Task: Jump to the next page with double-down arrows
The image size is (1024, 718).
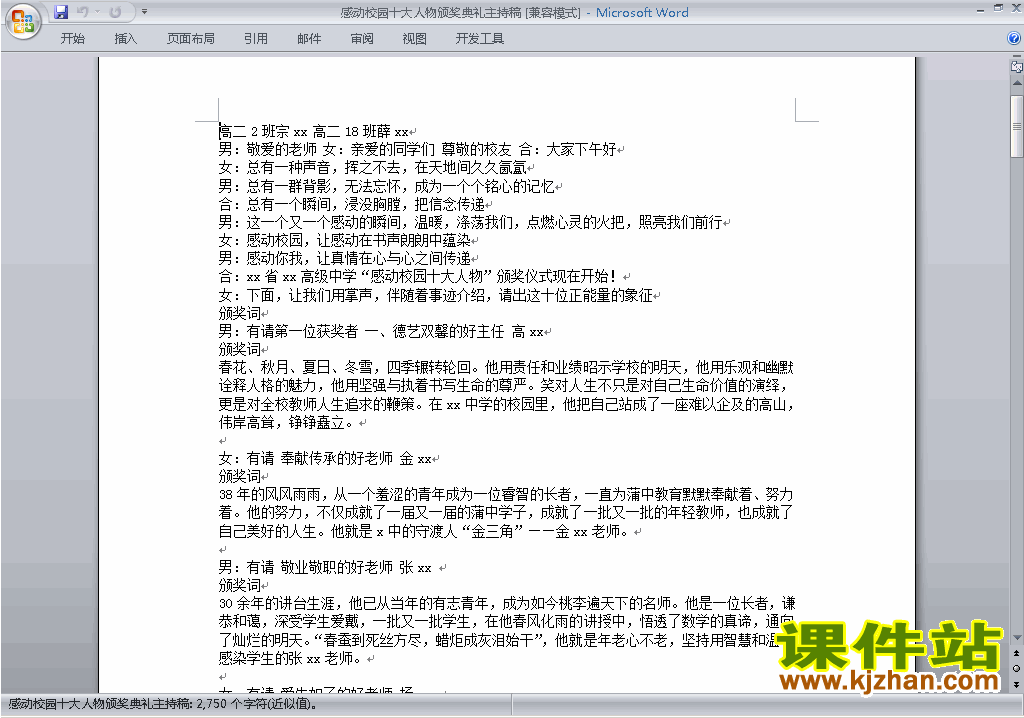Action: [1017, 684]
